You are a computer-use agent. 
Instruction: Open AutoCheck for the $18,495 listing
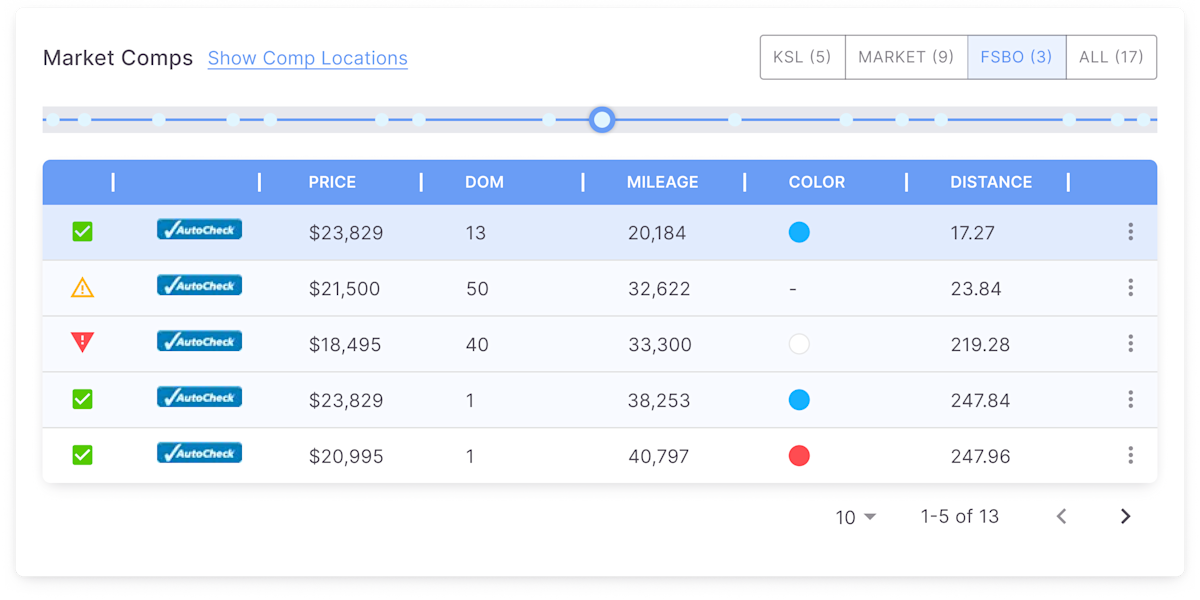(x=199, y=340)
